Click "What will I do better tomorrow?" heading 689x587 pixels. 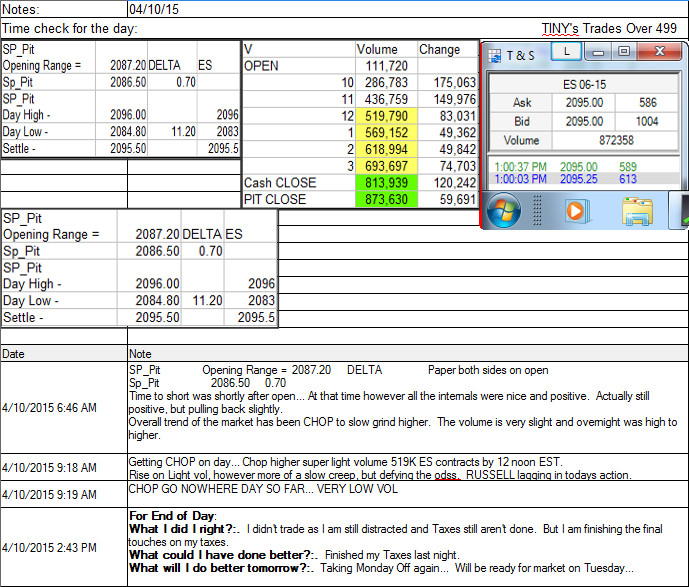click(221, 568)
